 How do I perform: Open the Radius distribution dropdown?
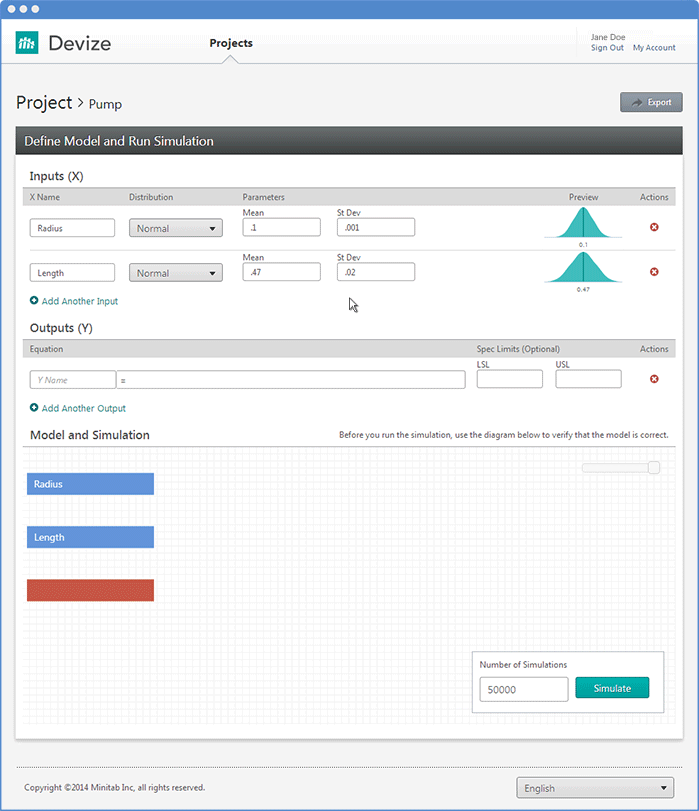point(175,228)
